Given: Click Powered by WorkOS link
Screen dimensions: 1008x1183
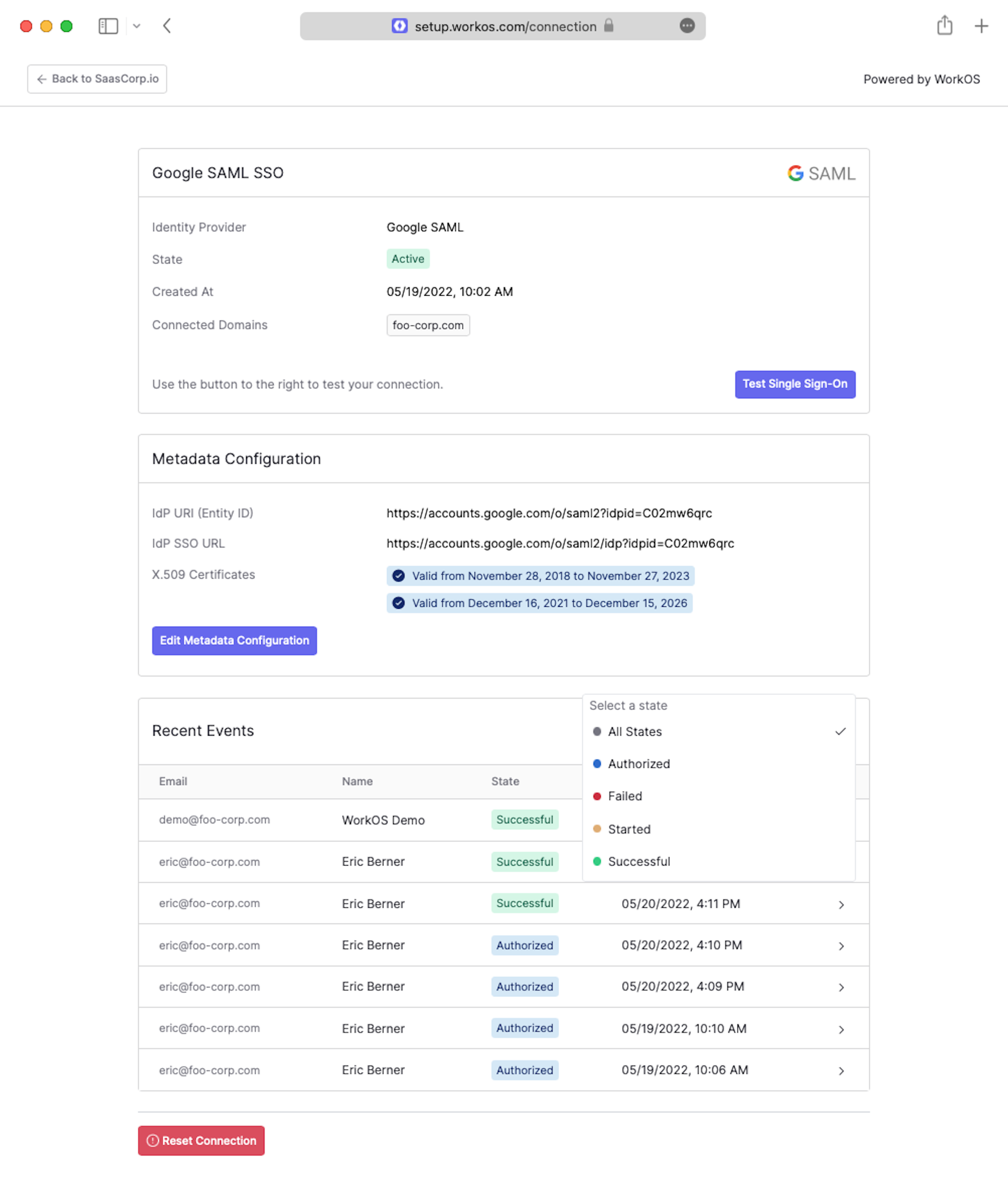Looking at the screenshot, I should (920, 78).
